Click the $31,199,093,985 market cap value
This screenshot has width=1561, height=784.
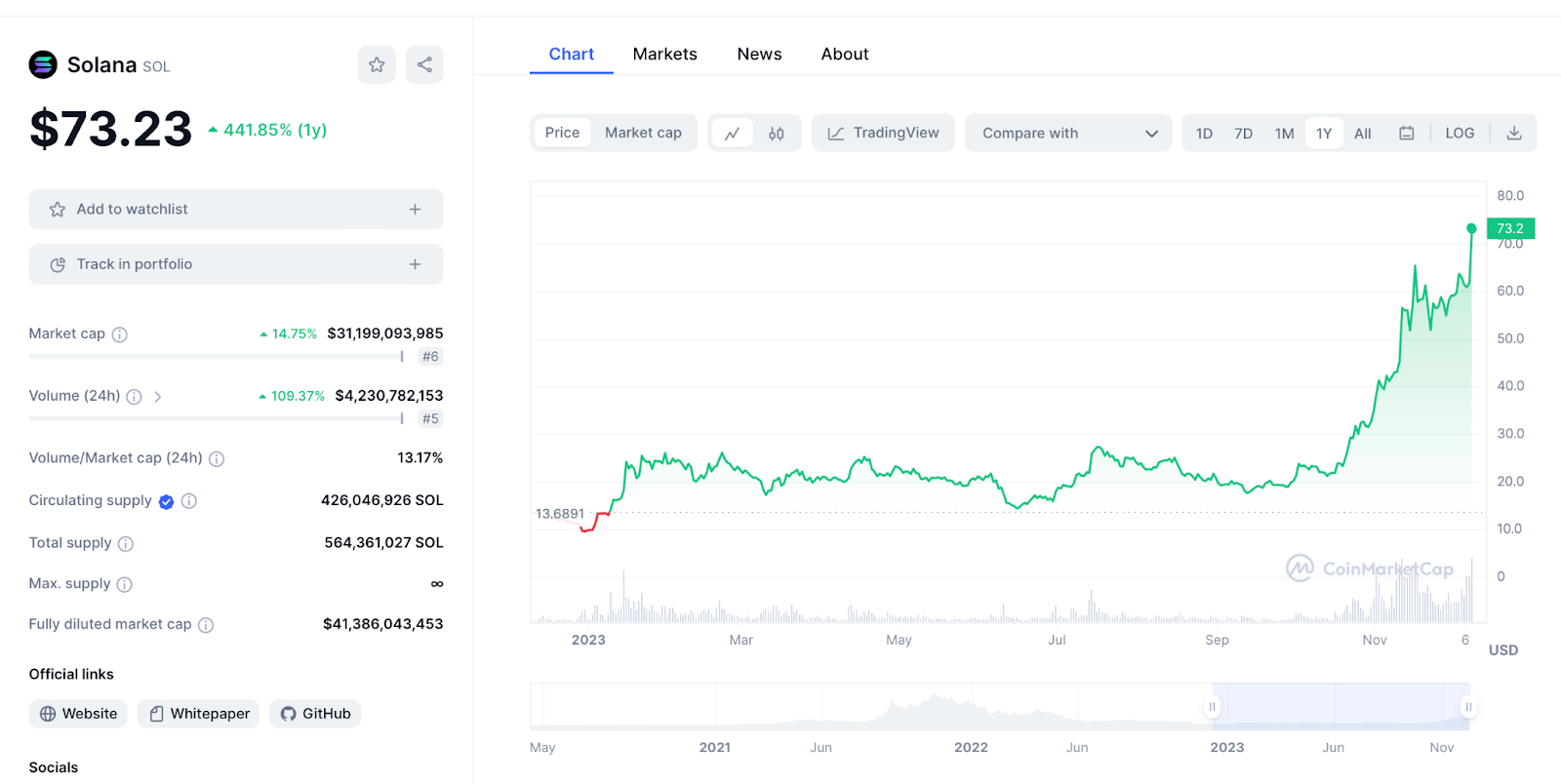pyautogui.click(x=385, y=333)
